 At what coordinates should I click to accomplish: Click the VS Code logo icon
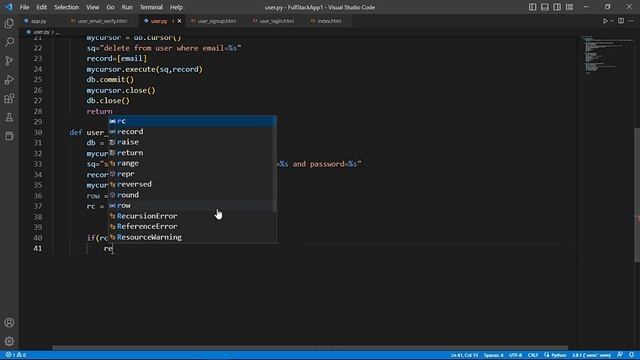[x=9, y=7]
